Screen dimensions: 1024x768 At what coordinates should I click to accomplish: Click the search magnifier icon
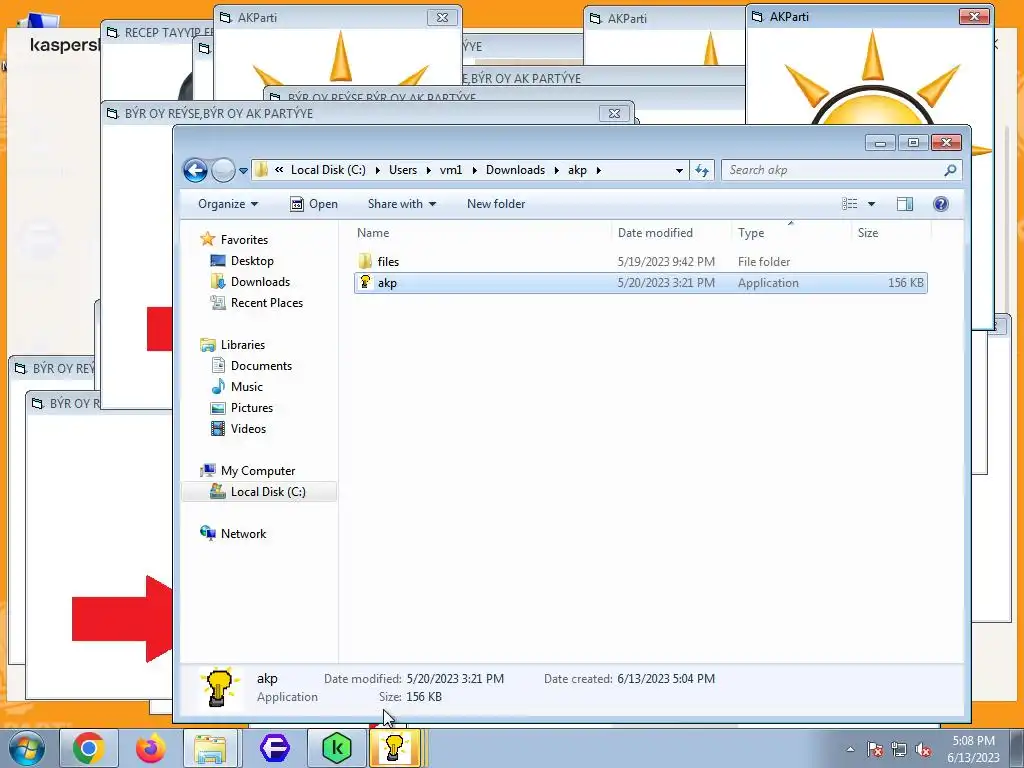(950, 170)
